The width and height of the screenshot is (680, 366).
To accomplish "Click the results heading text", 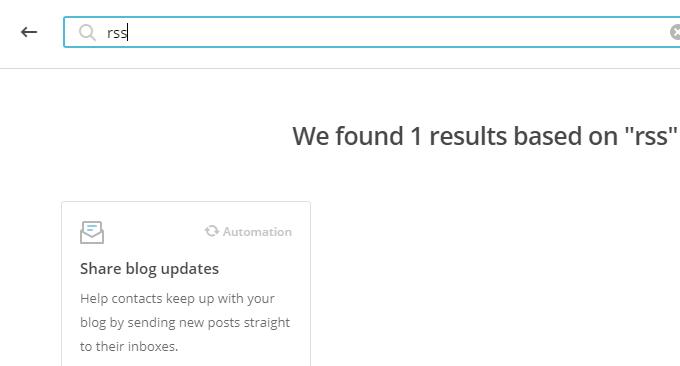I will [485, 136].
